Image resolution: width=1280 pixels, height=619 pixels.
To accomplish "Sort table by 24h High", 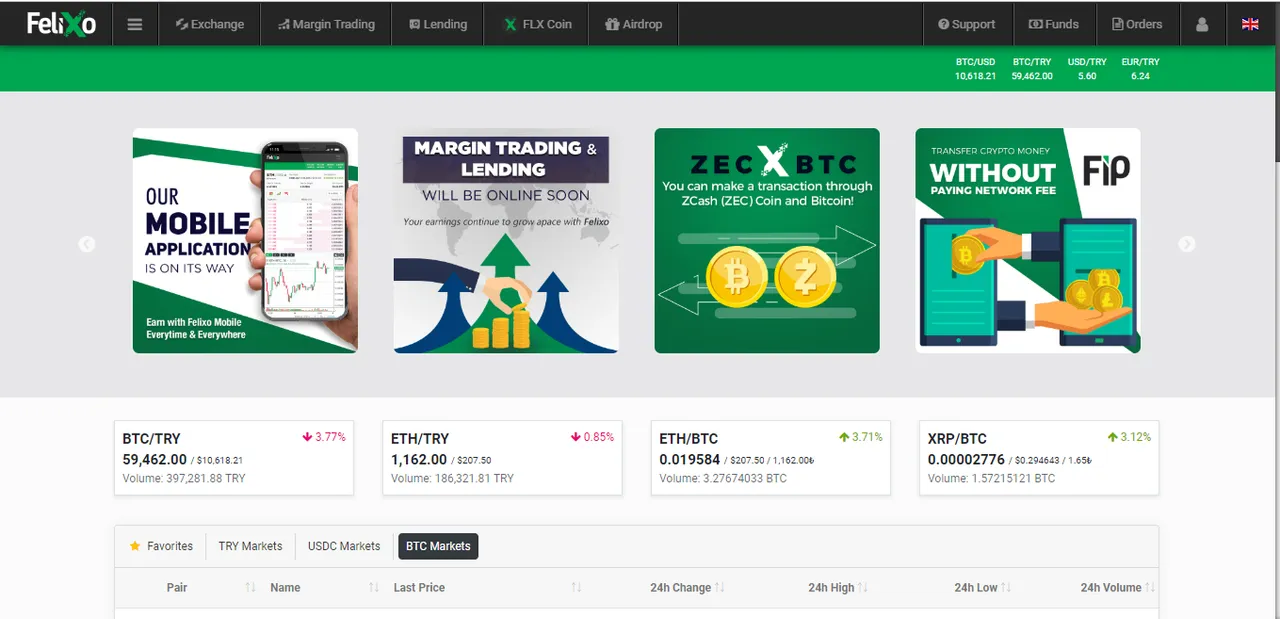I will [838, 587].
